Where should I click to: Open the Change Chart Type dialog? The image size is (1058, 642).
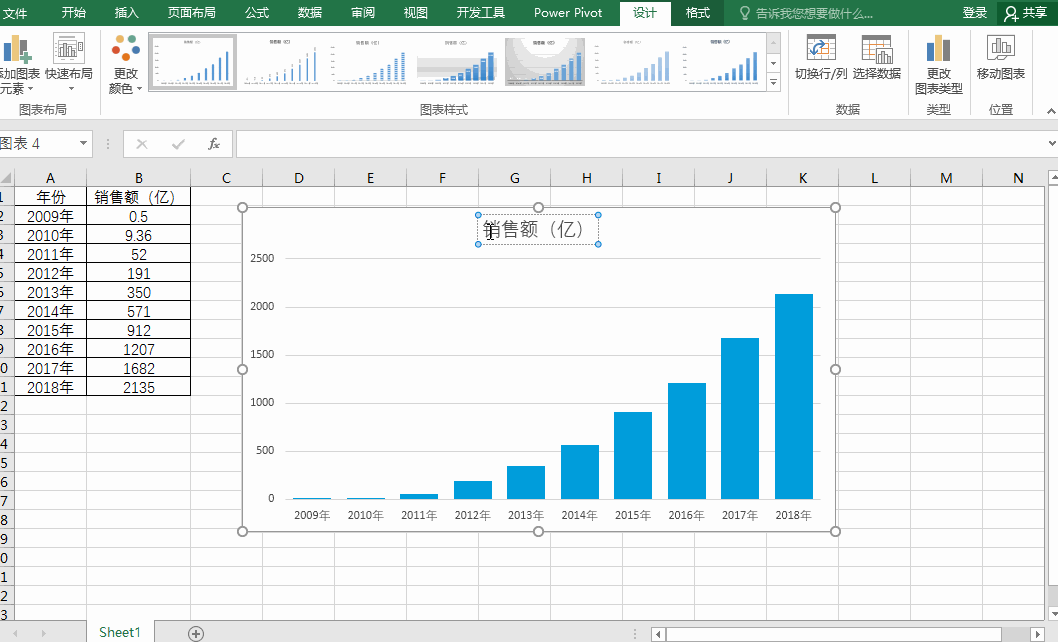coord(939,65)
